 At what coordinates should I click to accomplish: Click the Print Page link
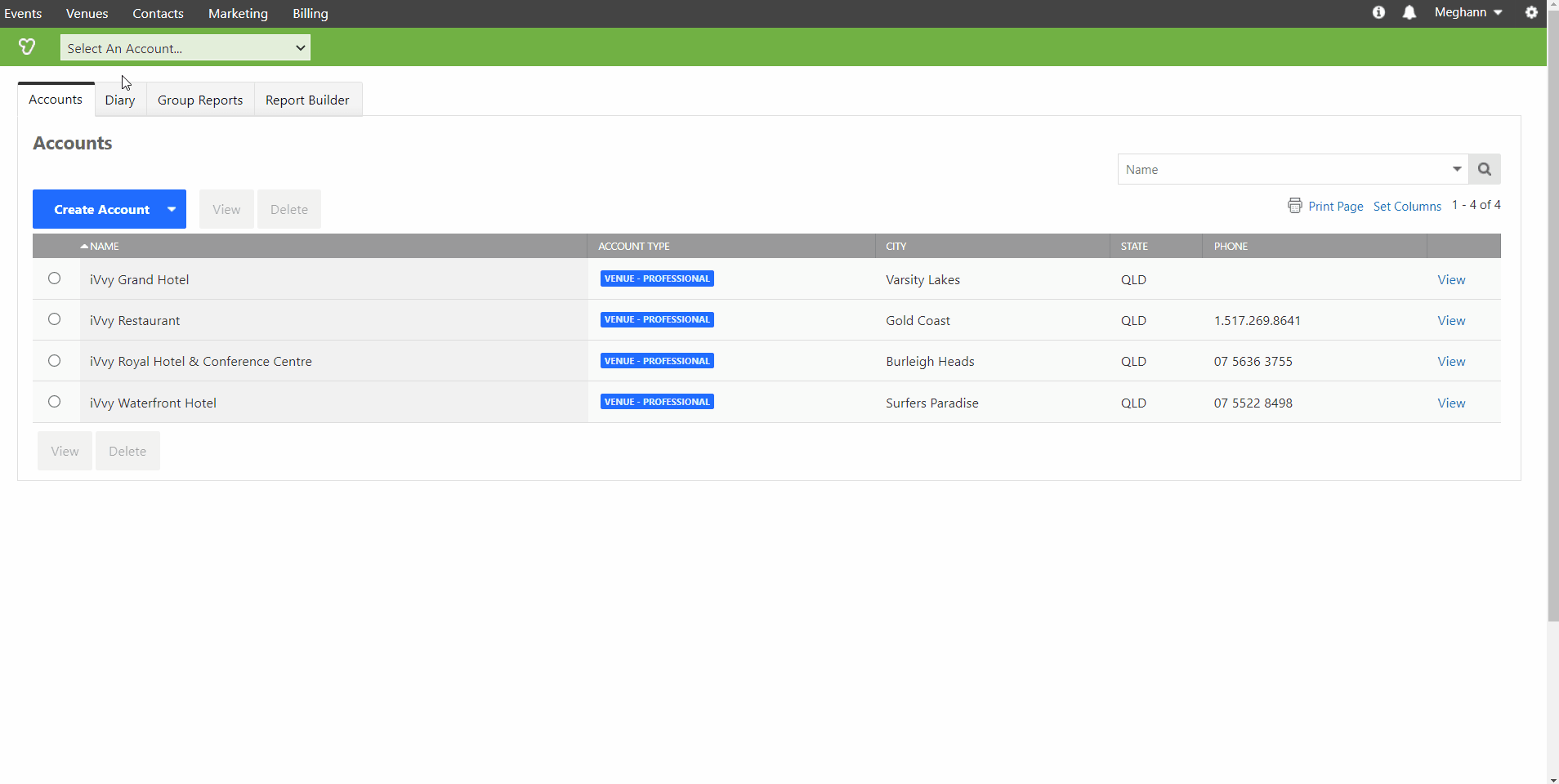[1335, 206]
